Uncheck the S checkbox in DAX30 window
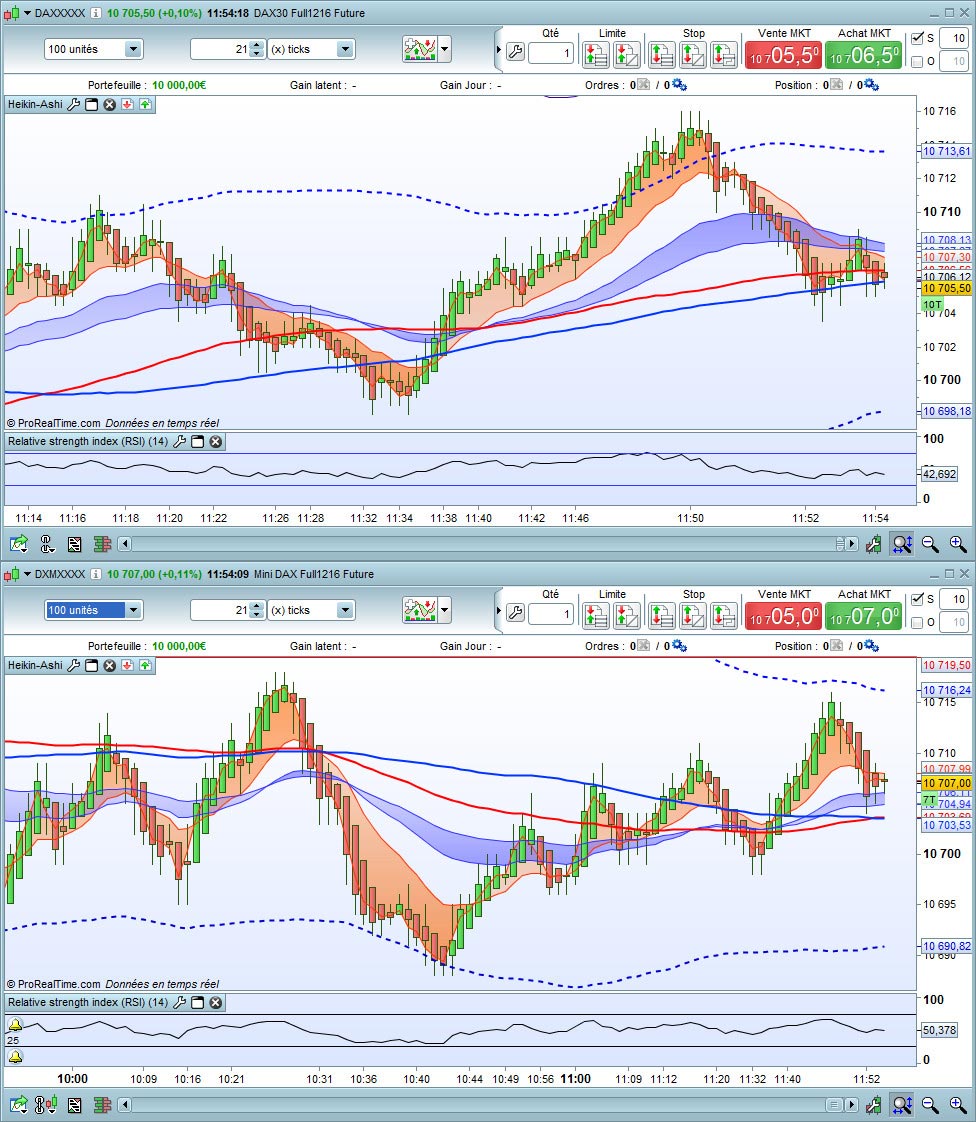 pos(917,39)
